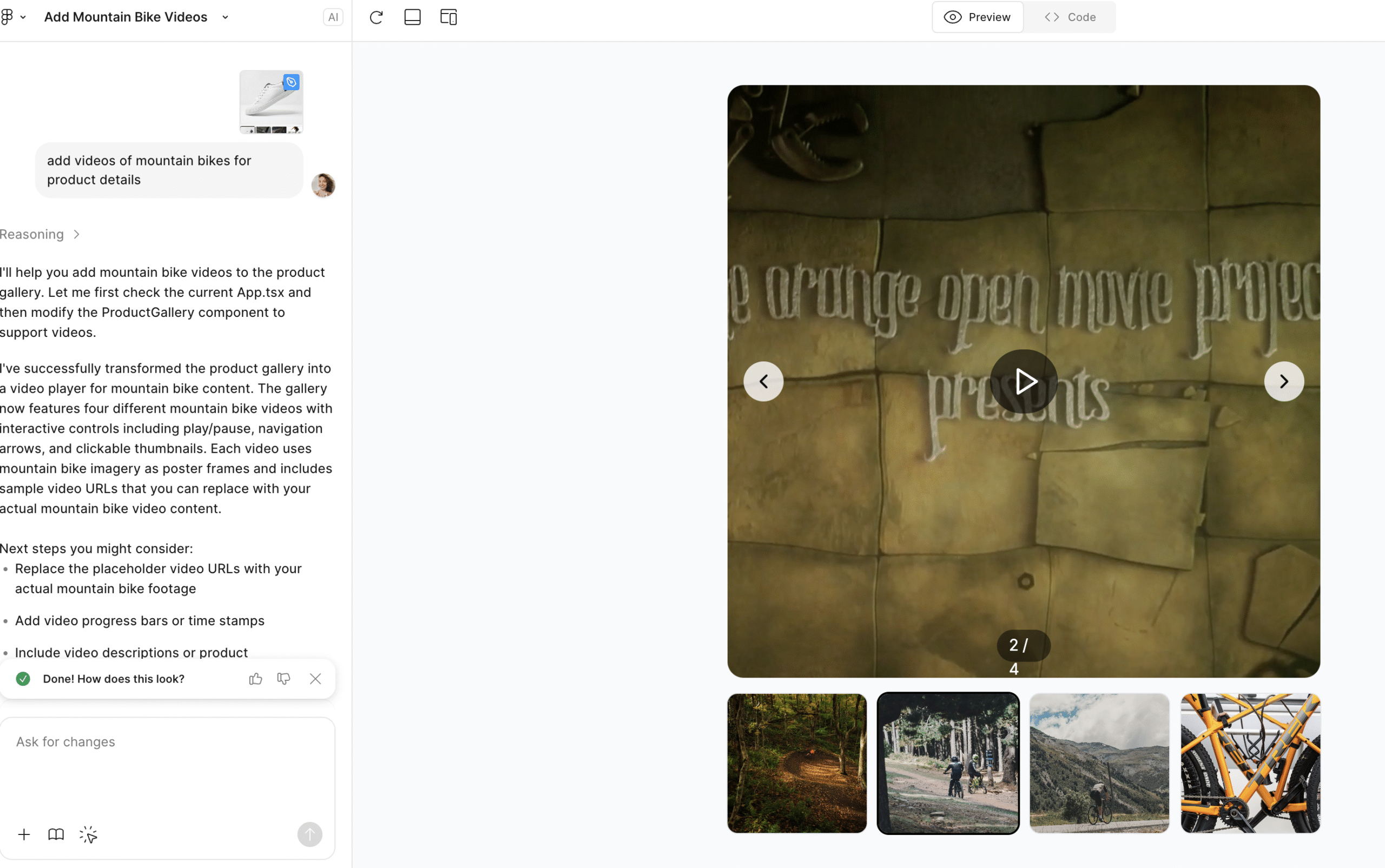Open the responsive device preview icon
Image resolution: width=1385 pixels, height=868 pixels.
coord(449,17)
